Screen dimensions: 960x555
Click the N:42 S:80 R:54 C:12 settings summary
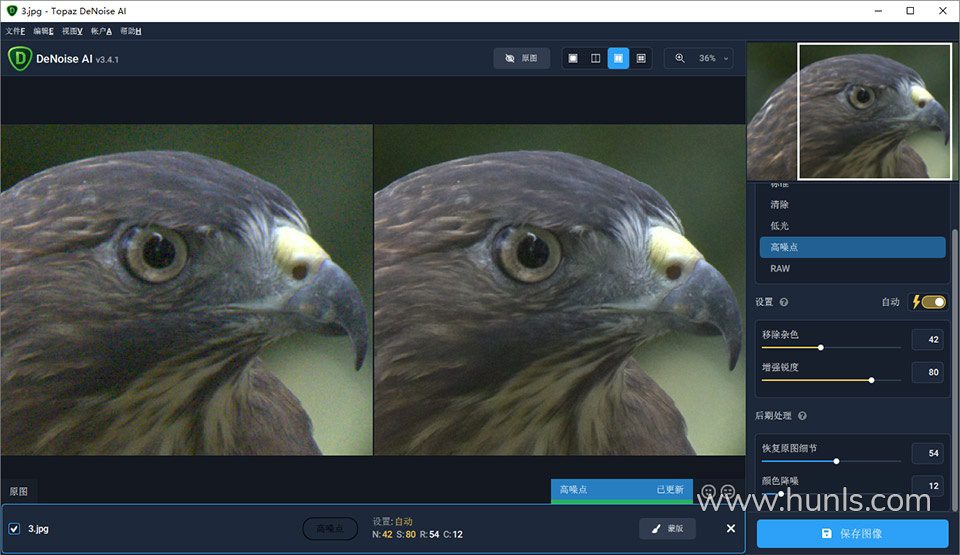coord(417,535)
